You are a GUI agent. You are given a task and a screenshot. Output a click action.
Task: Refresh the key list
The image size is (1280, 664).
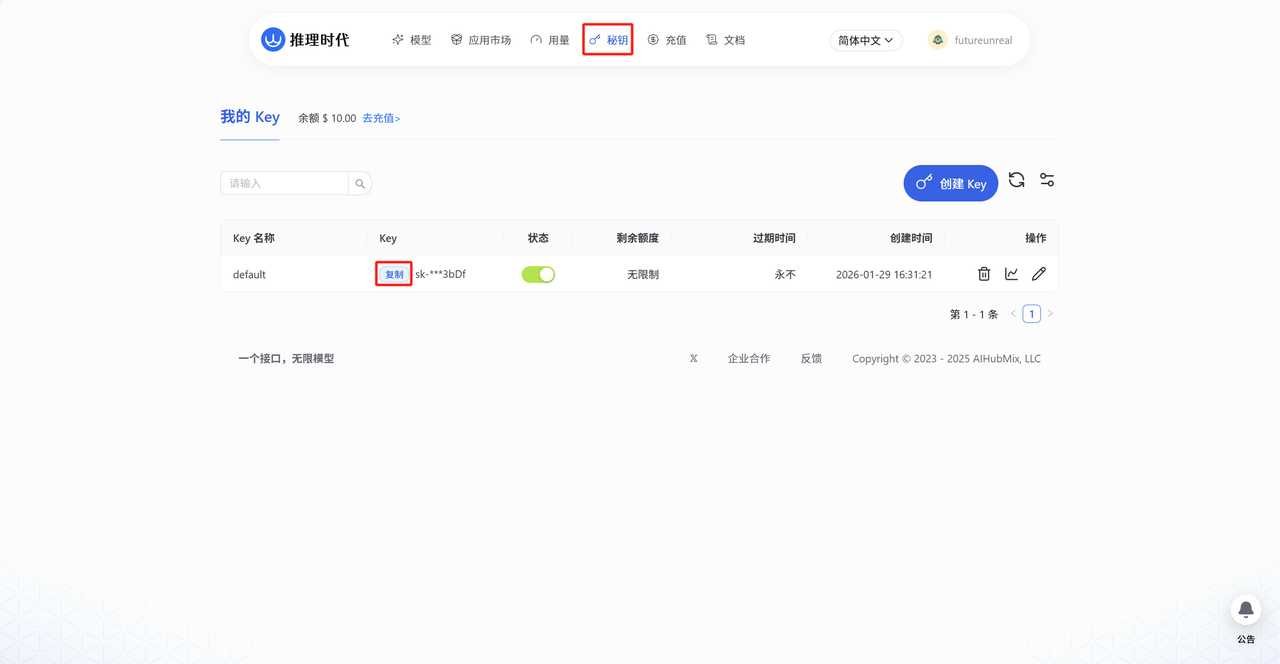1017,180
